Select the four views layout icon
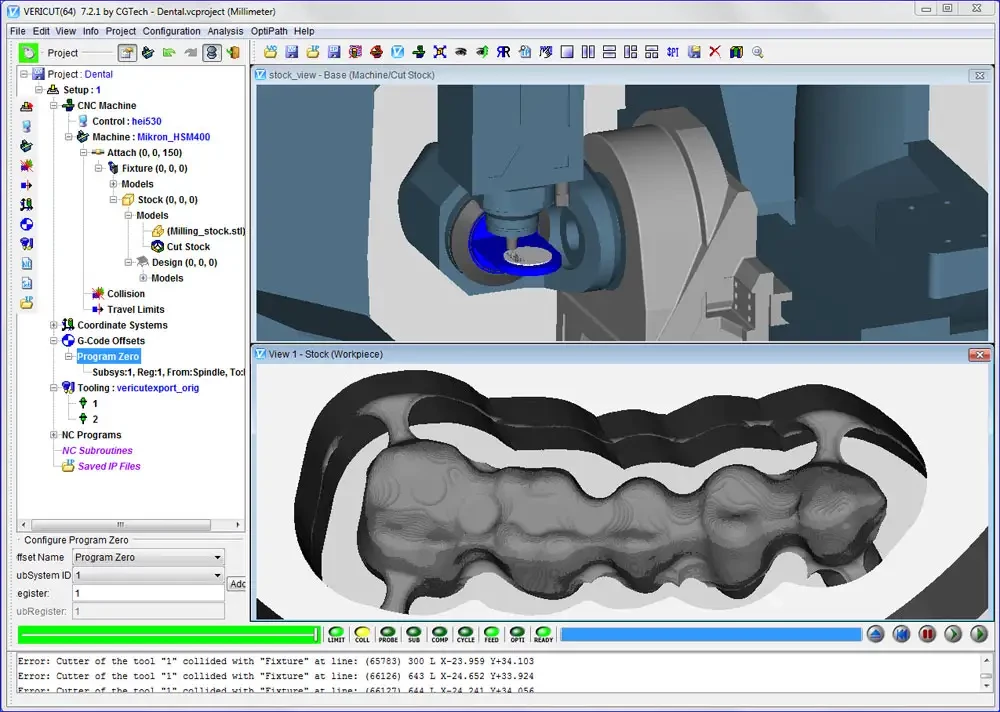 coord(651,52)
